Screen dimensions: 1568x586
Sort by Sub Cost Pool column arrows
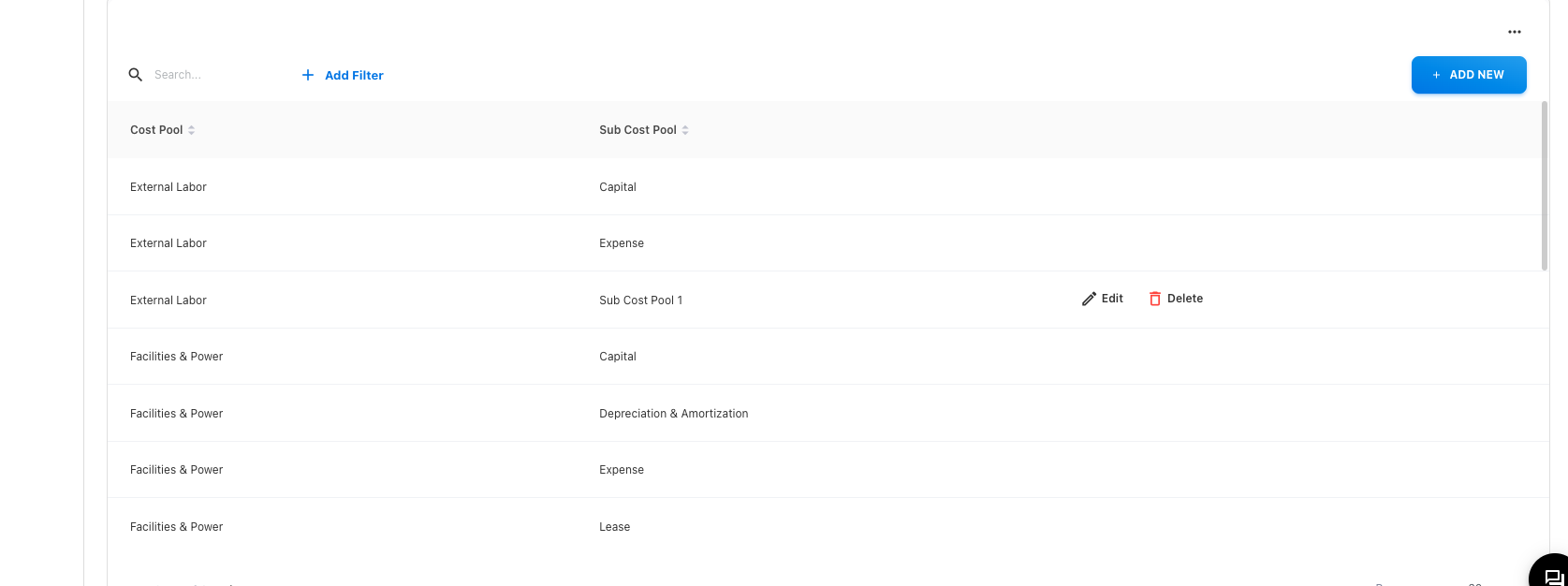(685, 130)
